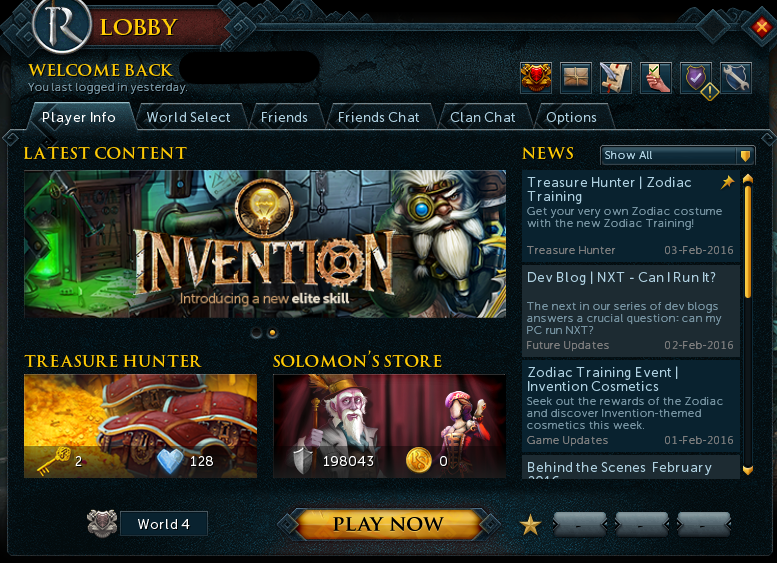Select the second highlighted carousel dot
This screenshot has height=563, width=777.
pos(272,333)
